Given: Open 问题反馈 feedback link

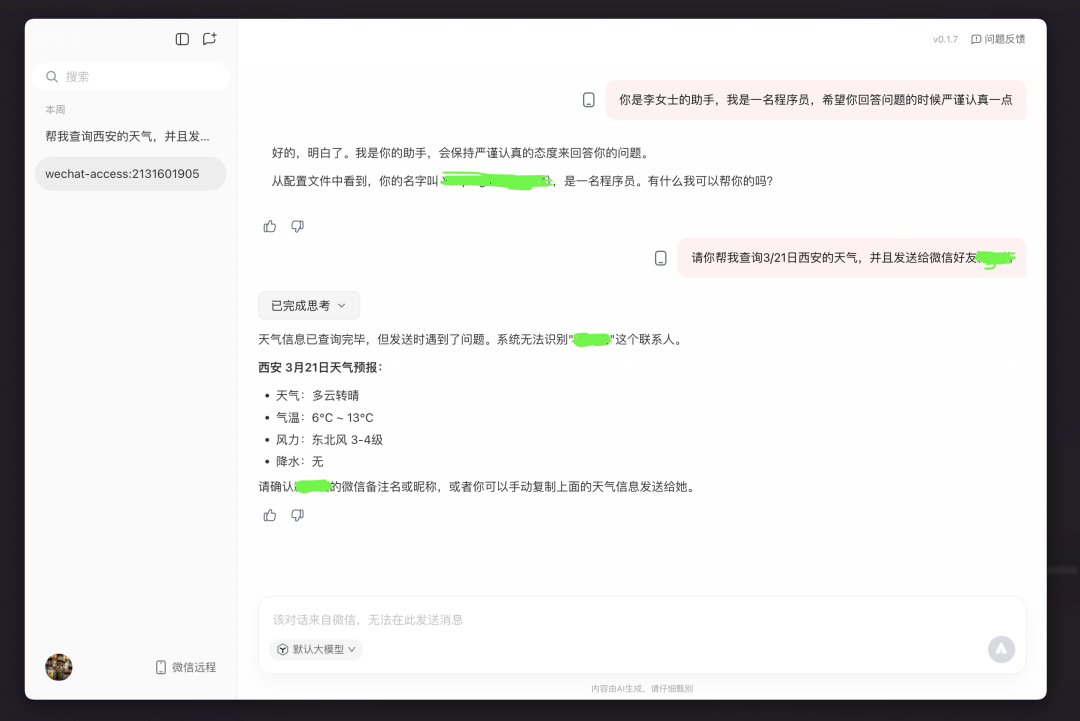Looking at the screenshot, I should tap(998, 39).
